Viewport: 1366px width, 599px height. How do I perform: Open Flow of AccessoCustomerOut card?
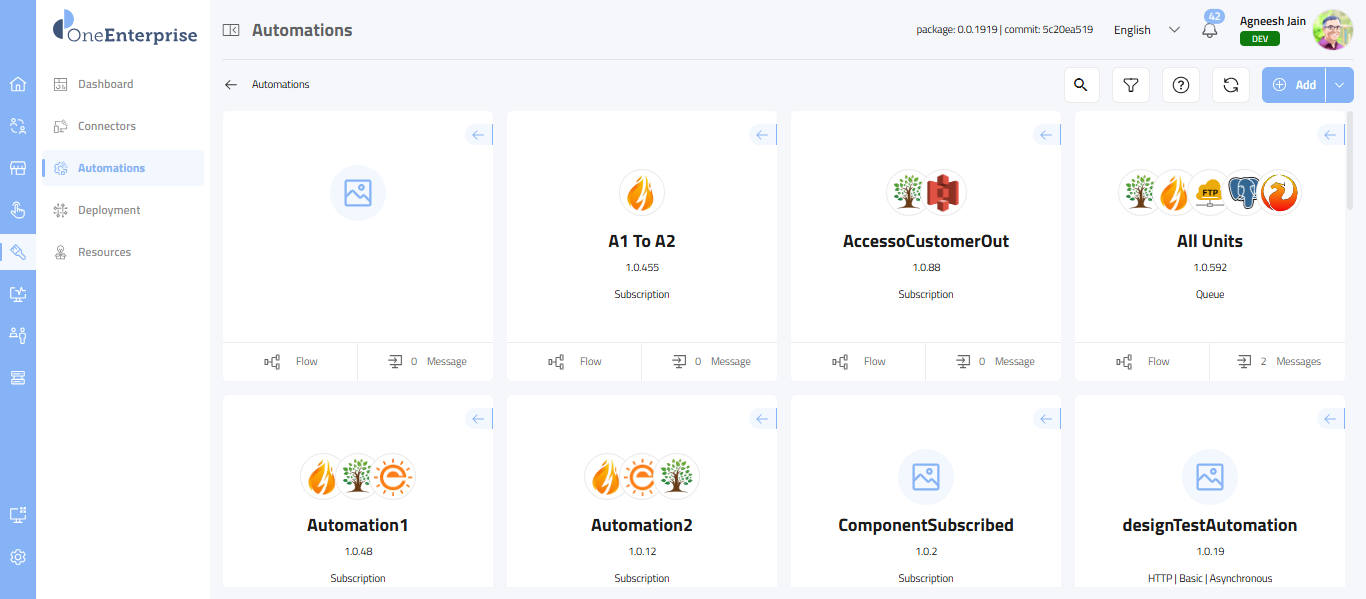(x=859, y=362)
